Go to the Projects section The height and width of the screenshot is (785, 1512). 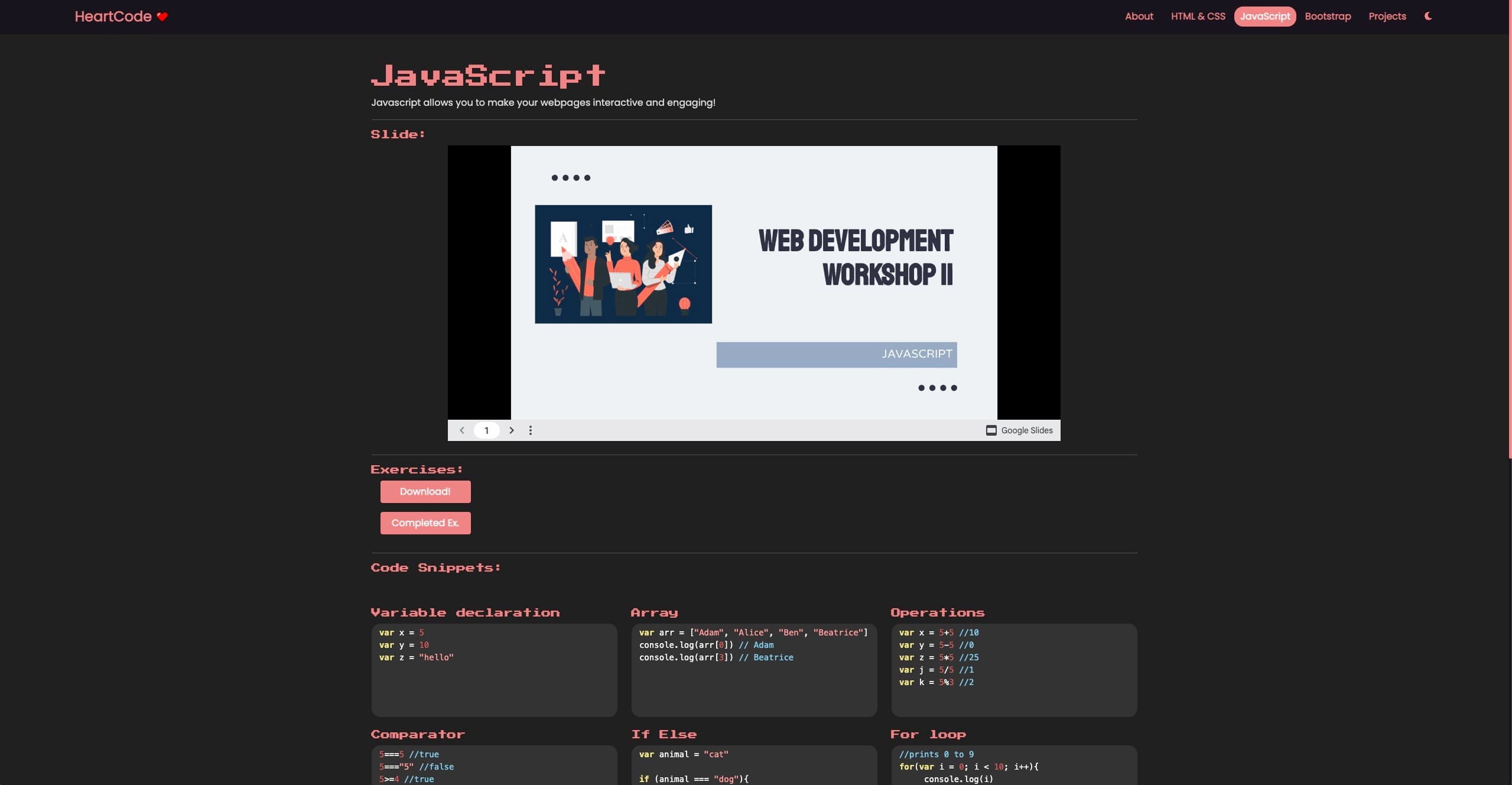click(x=1387, y=16)
